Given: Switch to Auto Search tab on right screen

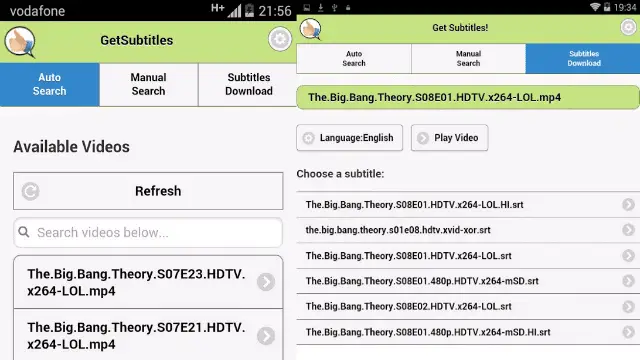Looking at the screenshot, I should (x=354, y=59).
